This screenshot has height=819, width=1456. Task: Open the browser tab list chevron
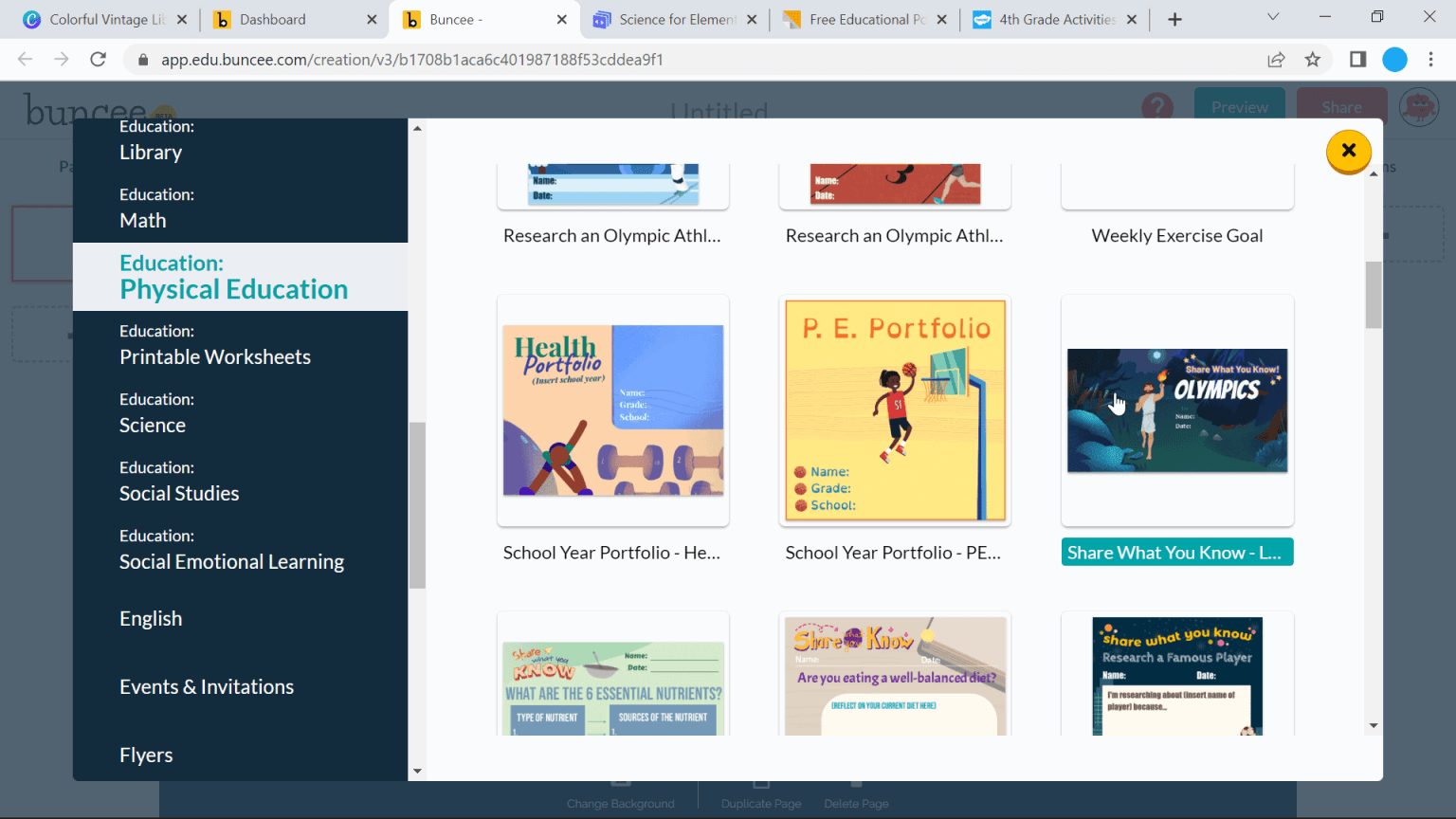1275,17
